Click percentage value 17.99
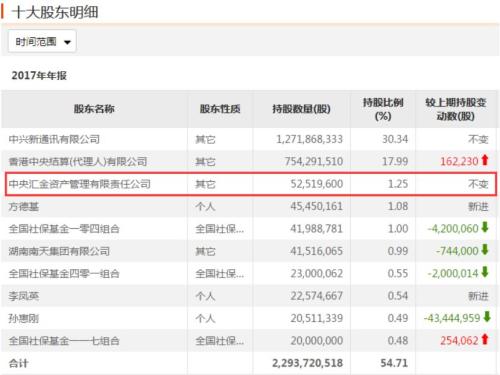Viewport: 500px width, 375px height. pyautogui.click(x=395, y=162)
